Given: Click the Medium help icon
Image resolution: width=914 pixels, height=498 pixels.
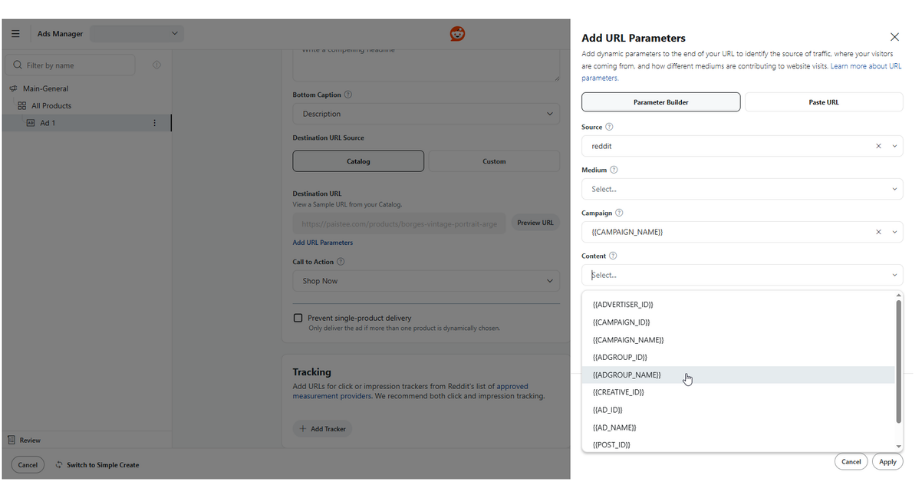Looking at the screenshot, I should click(x=614, y=170).
